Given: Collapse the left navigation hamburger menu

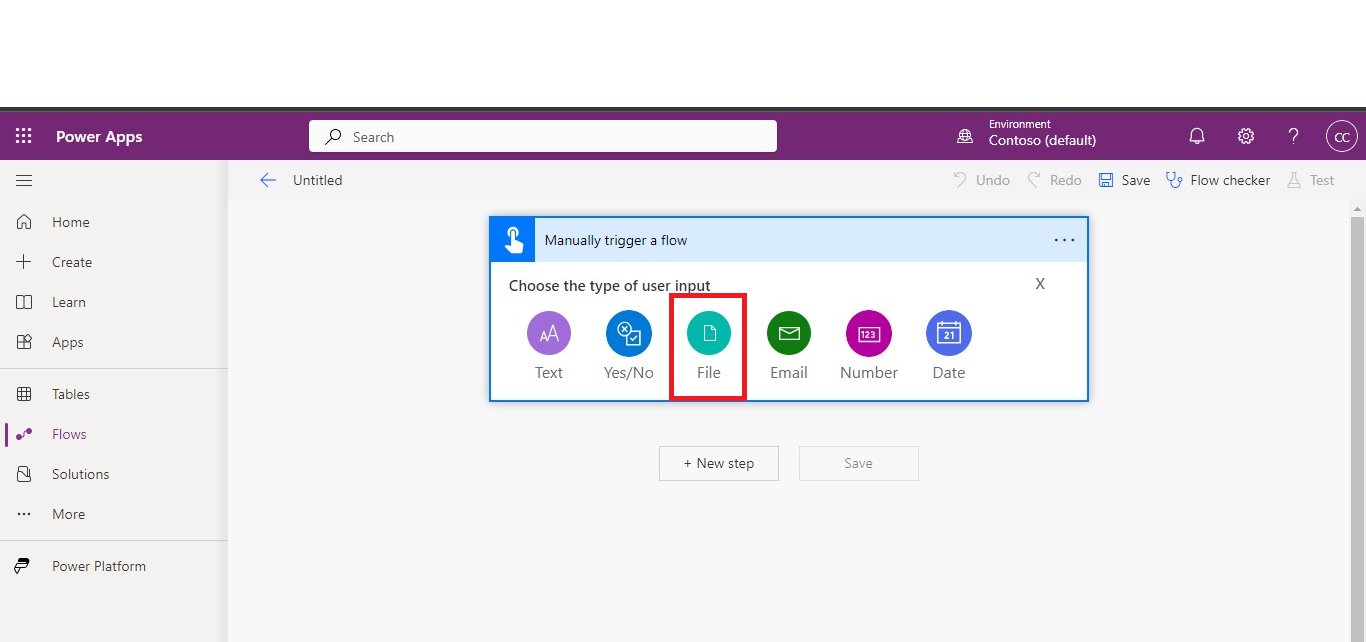Looking at the screenshot, I should pos(24,181).
